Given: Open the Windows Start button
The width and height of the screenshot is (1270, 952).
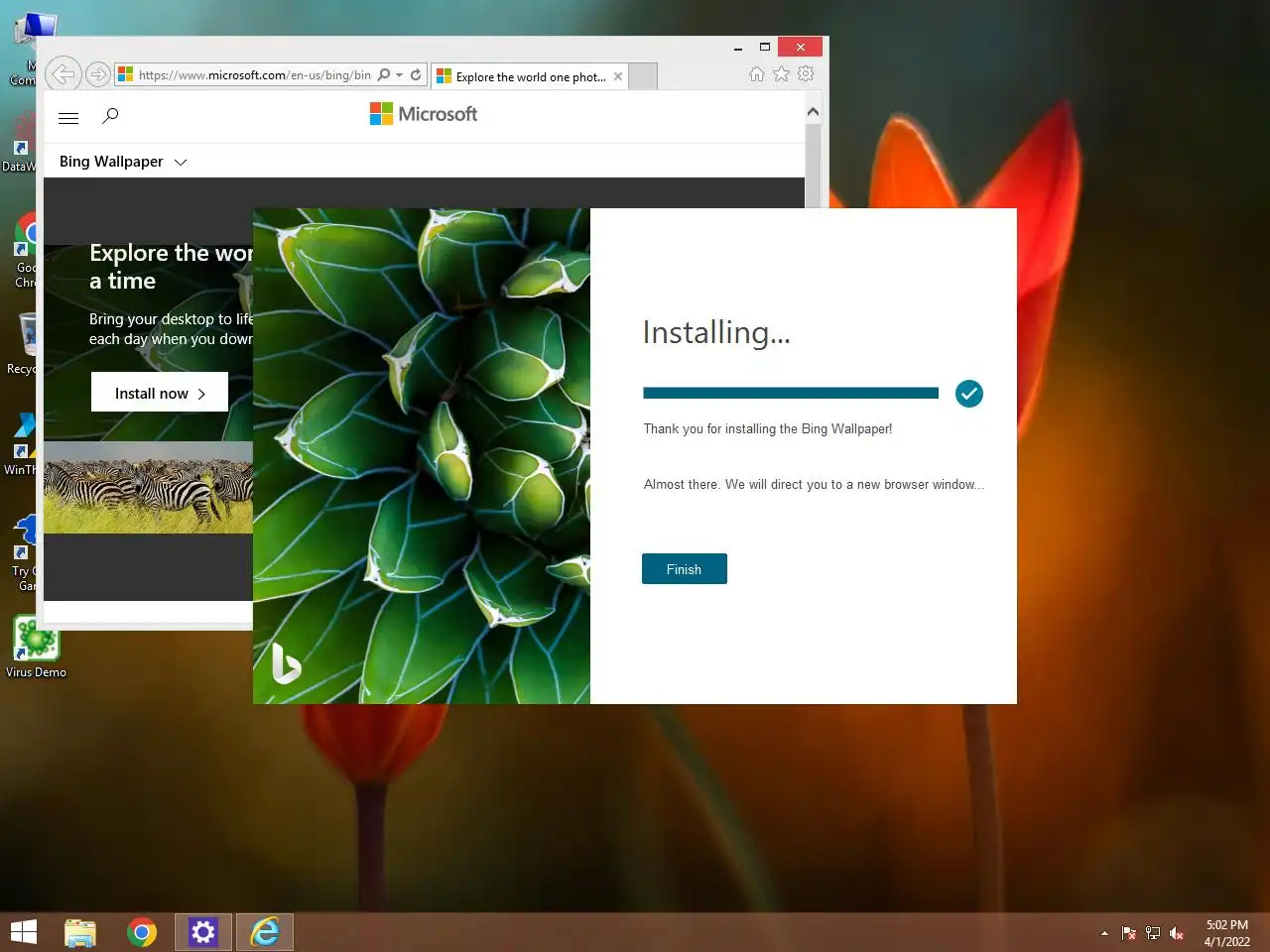Looking at the screenshot, I should coord(24,932).
